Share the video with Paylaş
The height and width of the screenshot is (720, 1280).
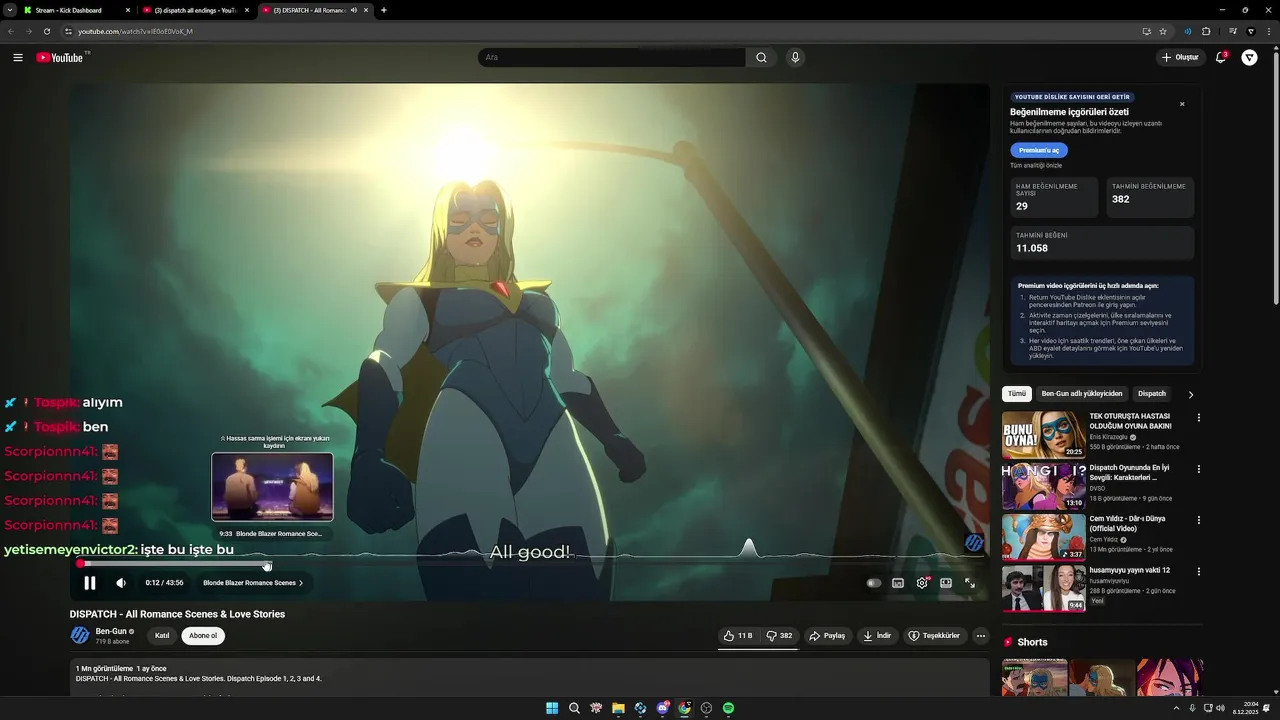(x=827, y=636)
